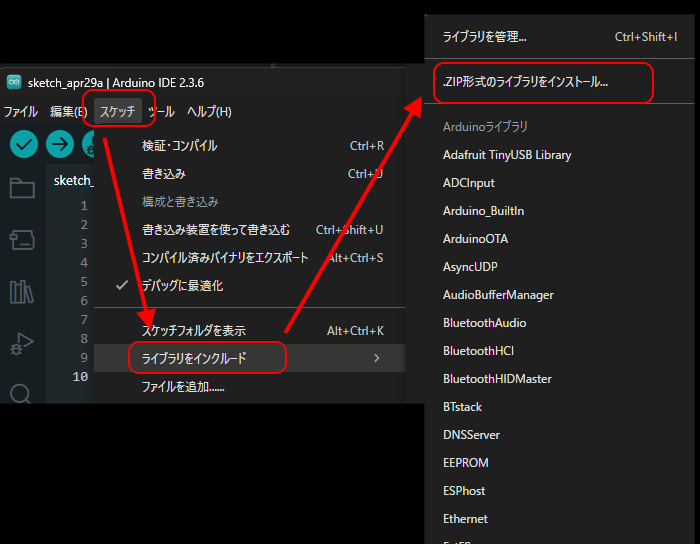Open the スケッチ menu
The width and height of the screenshot is (700, 544).
click(x=118, y=111)
